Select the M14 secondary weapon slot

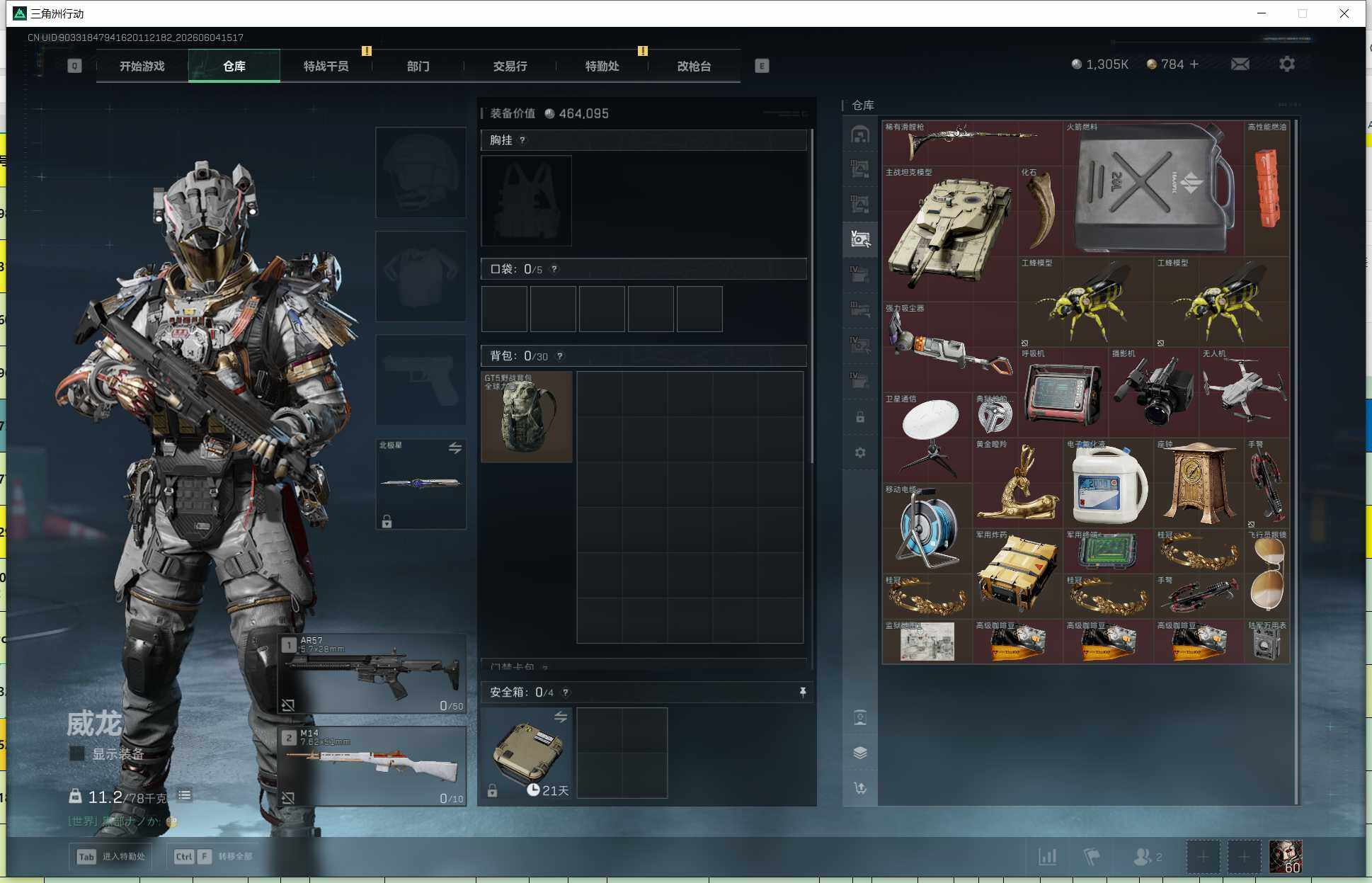(x=372, y=765)
